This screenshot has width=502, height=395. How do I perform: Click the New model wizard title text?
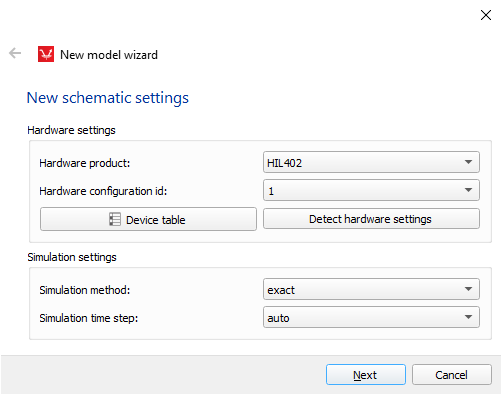pos(109,55)
